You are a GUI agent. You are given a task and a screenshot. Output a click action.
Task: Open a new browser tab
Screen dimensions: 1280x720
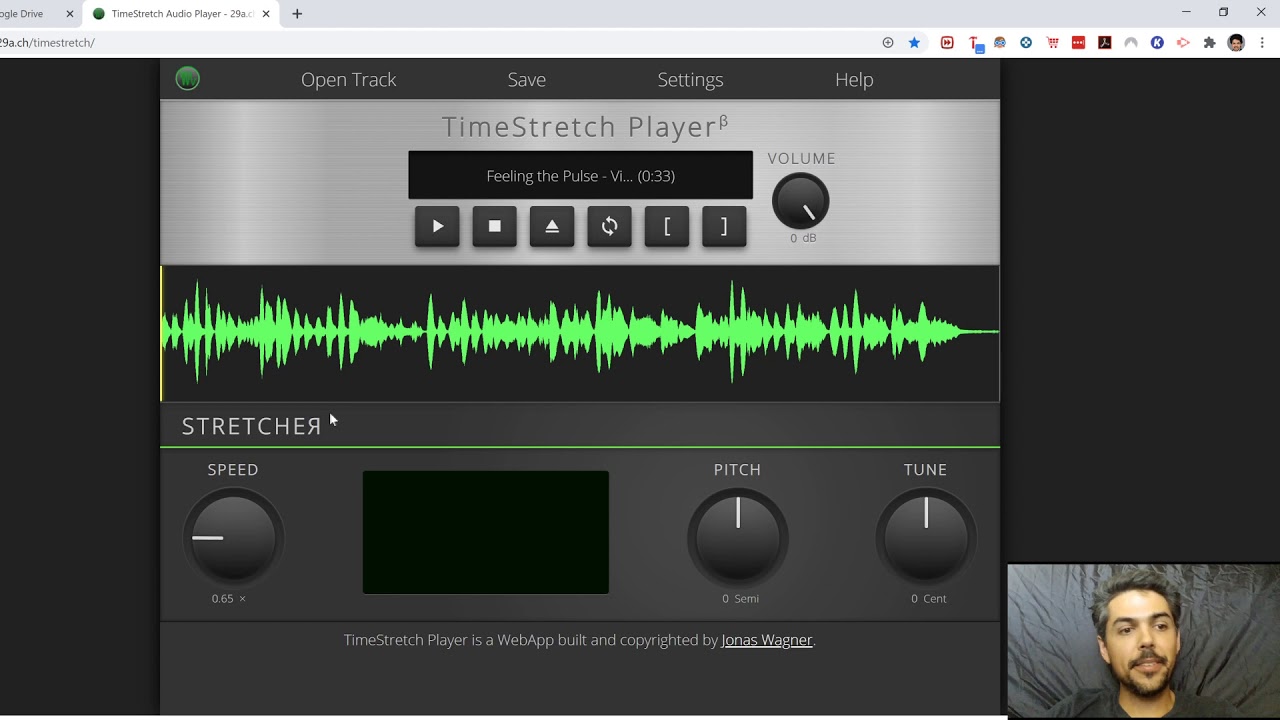[x=297, y=14]
